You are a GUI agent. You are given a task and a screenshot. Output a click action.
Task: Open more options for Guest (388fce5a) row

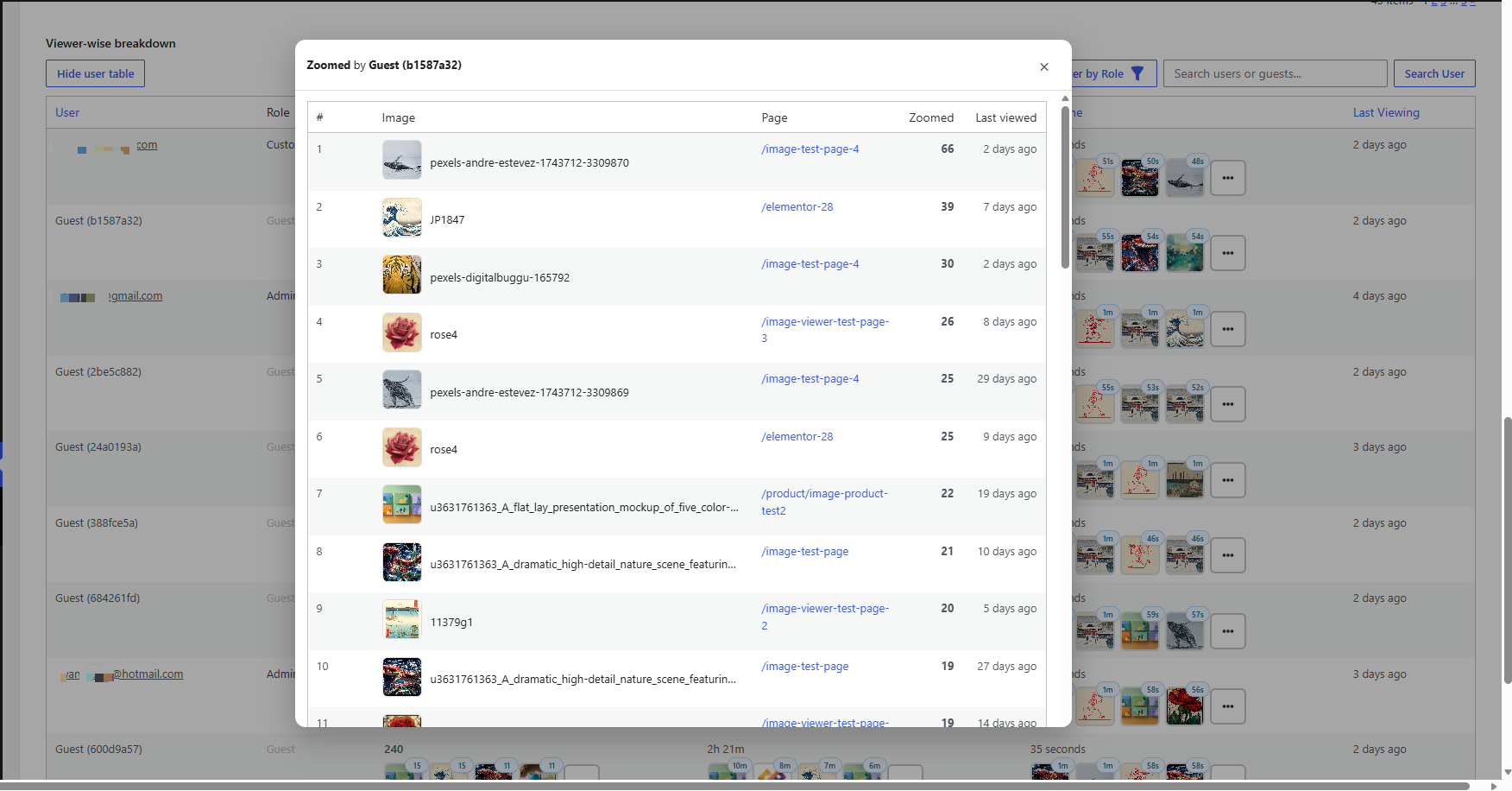(x=1228, y=555)
